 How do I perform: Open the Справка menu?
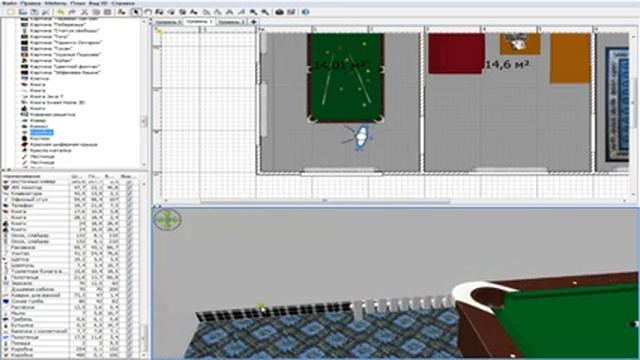tap(122, 3)
